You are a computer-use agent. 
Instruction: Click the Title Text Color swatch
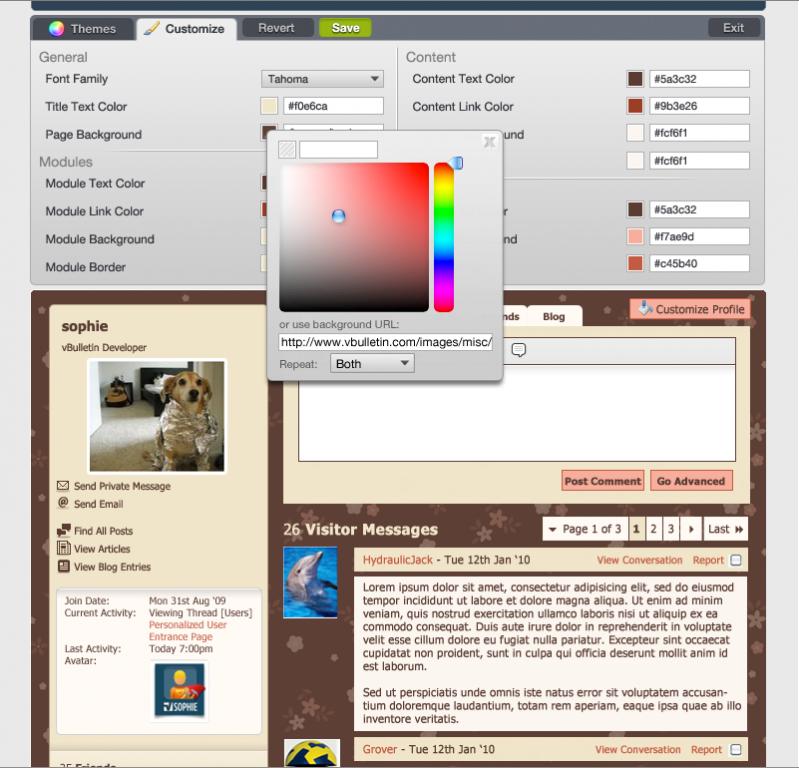click(x=269, y=106)
